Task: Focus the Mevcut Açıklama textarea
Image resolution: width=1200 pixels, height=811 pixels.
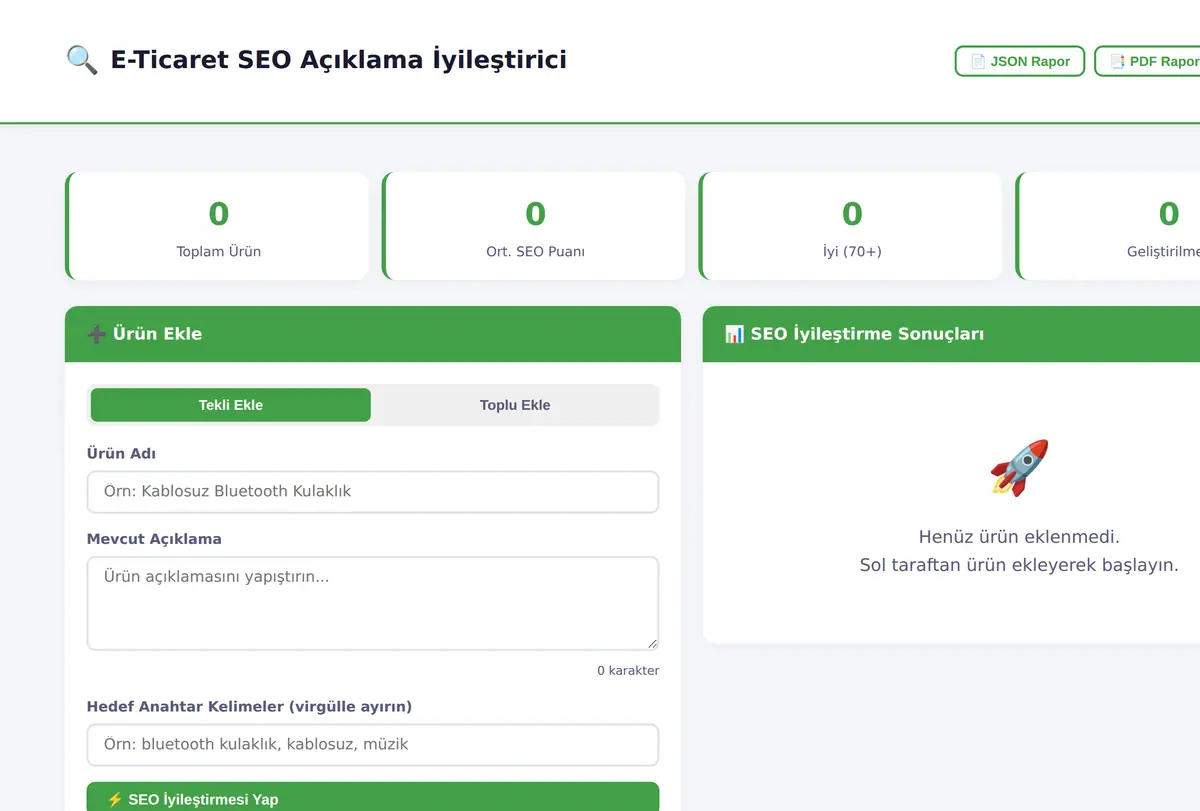Action: click(x=373, y=604)
